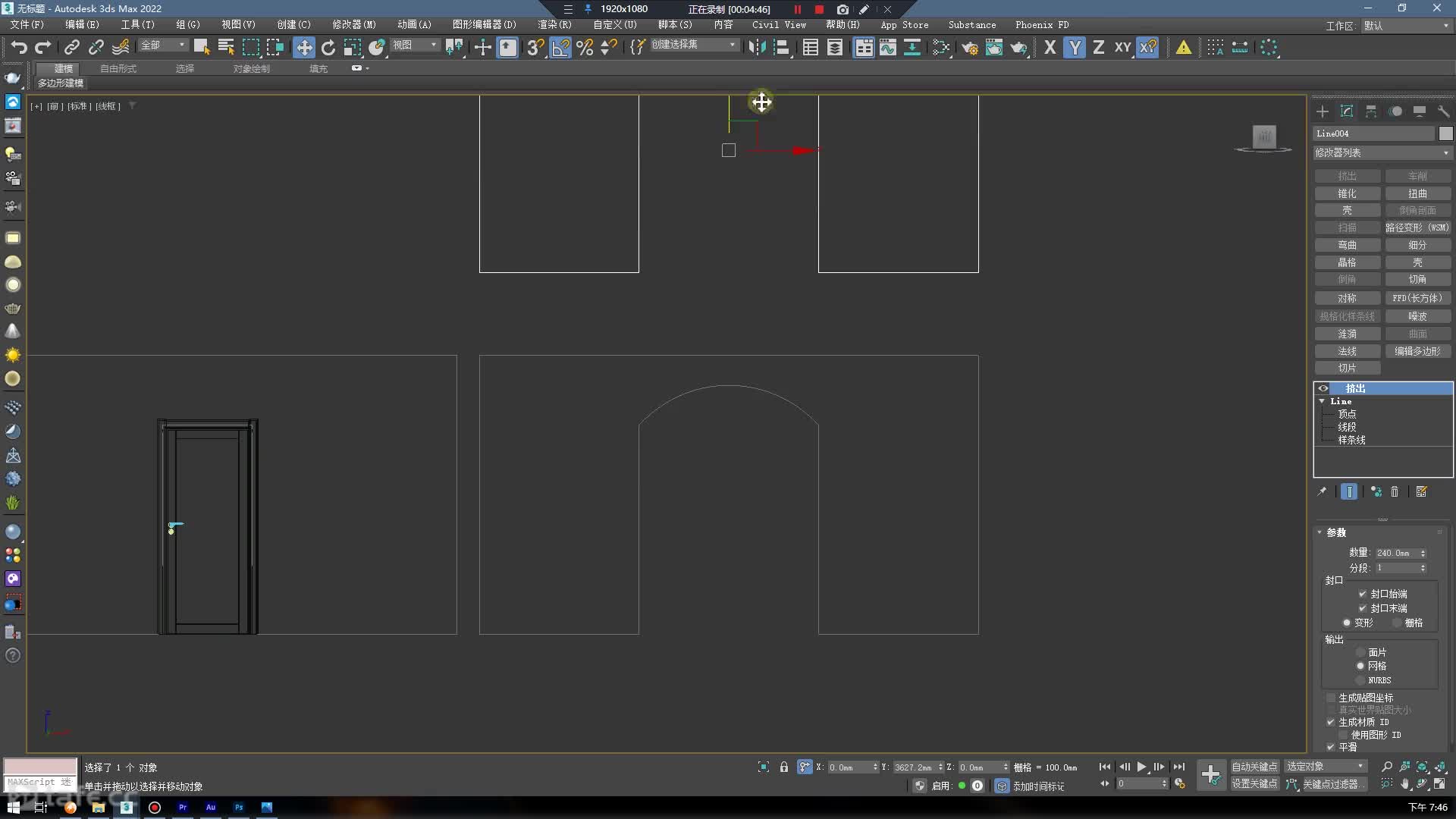Screen dimensions: 1456x819
Task: Activate the Select and Scale tool
Action: (x=352, y=47)
